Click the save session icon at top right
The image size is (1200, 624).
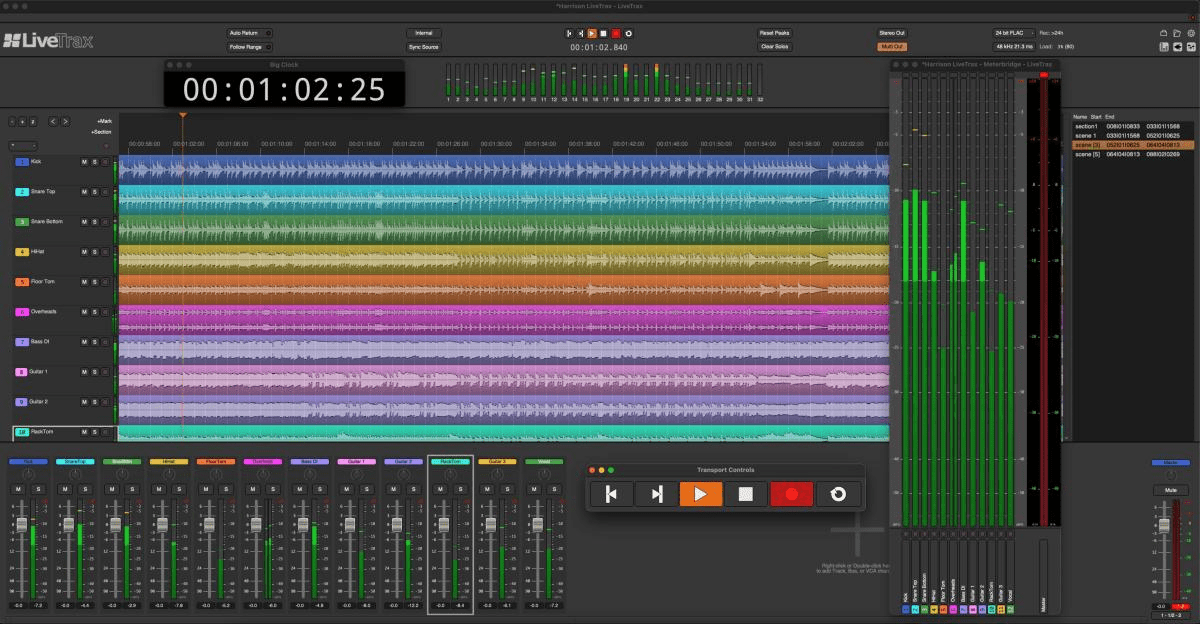tap(1163, 47)
